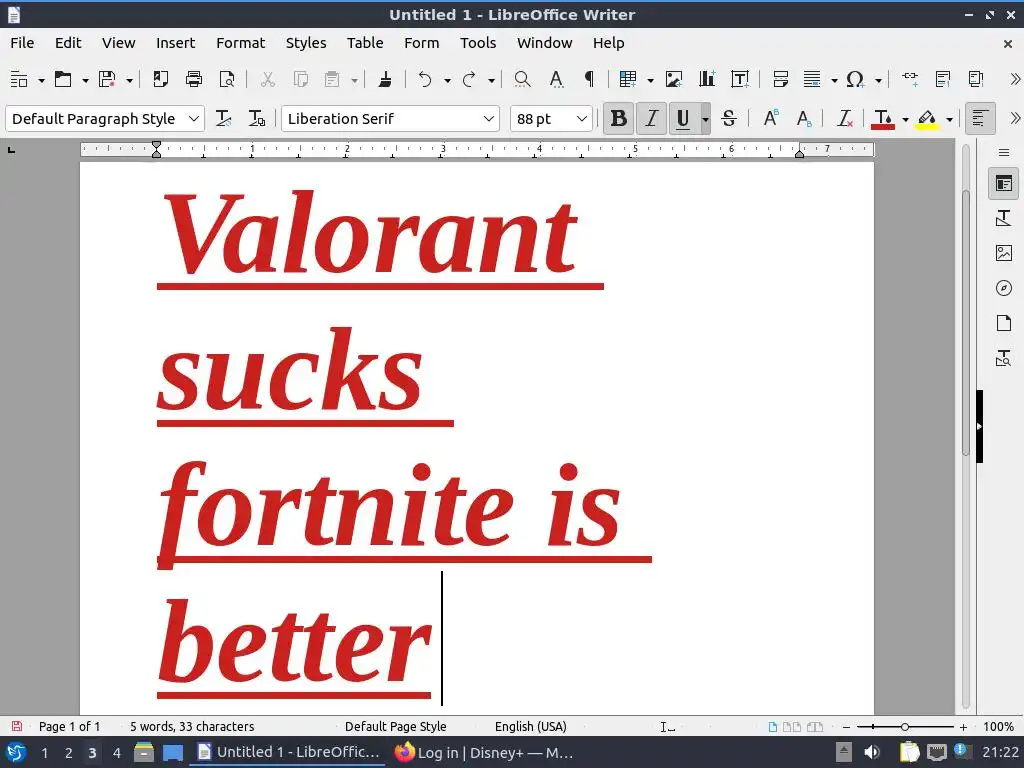1024x768 pixels.
Task: Click 100% zoom level in status bar
Action: (x=999, y=727)
